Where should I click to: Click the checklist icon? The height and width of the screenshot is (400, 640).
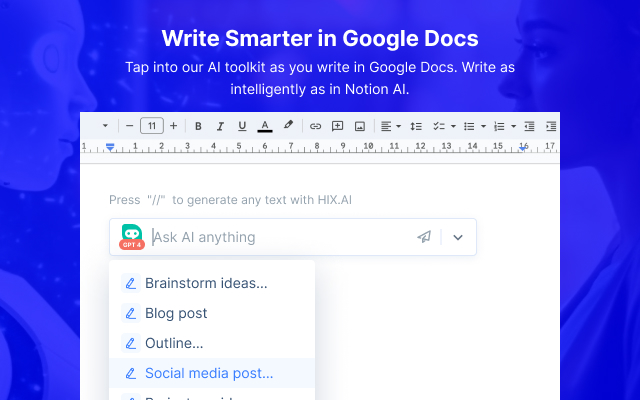click(439, 127)
